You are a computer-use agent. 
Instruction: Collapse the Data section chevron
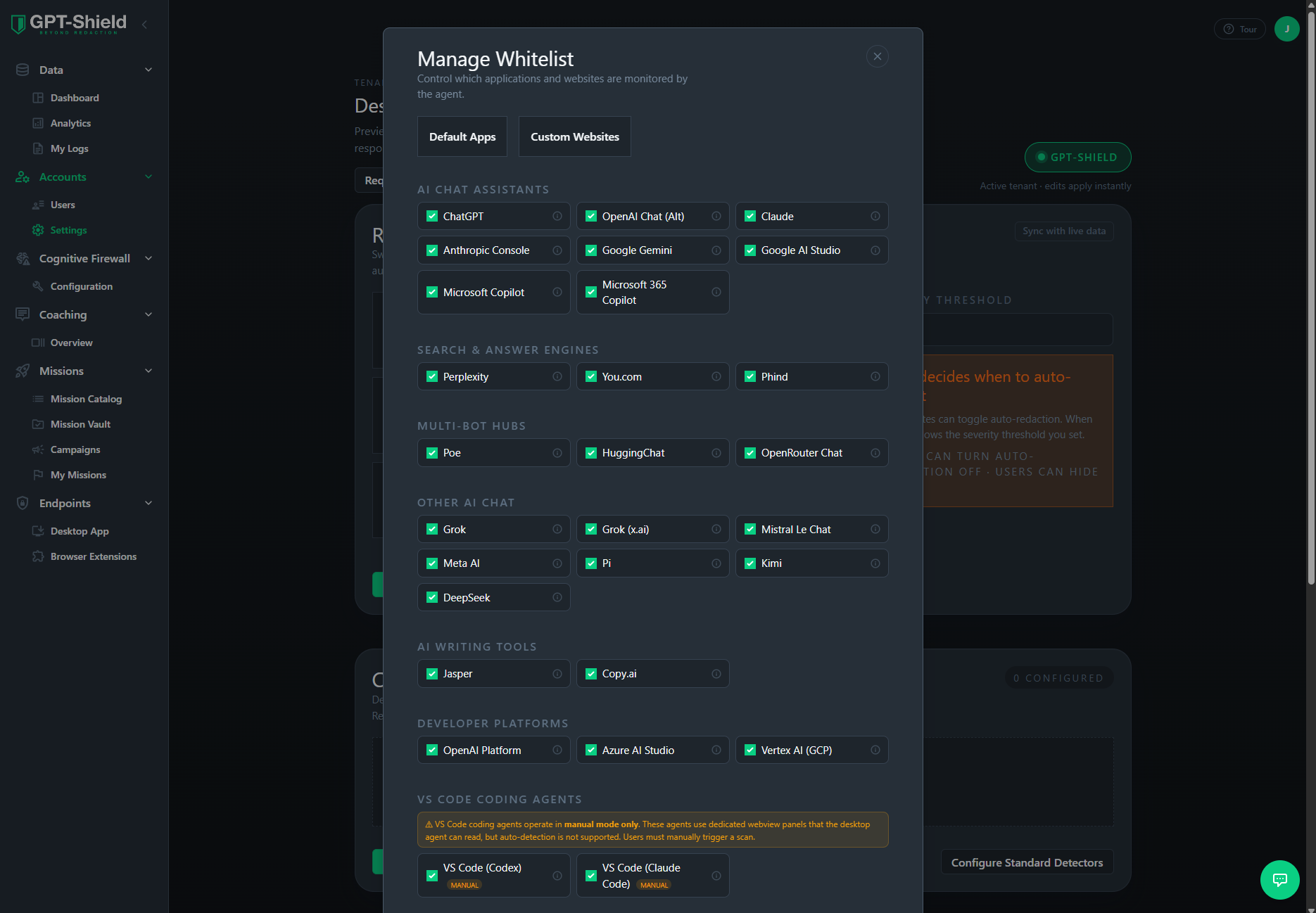[148, 70]
